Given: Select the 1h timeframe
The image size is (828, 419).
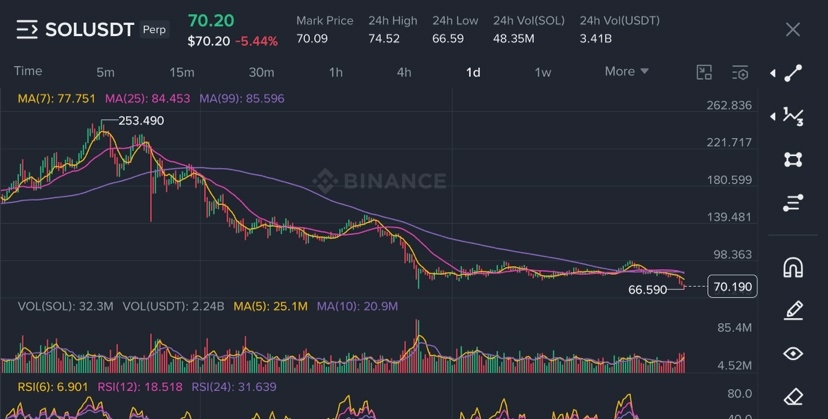Looking at the screenshot, I should [x=336, y=72].
